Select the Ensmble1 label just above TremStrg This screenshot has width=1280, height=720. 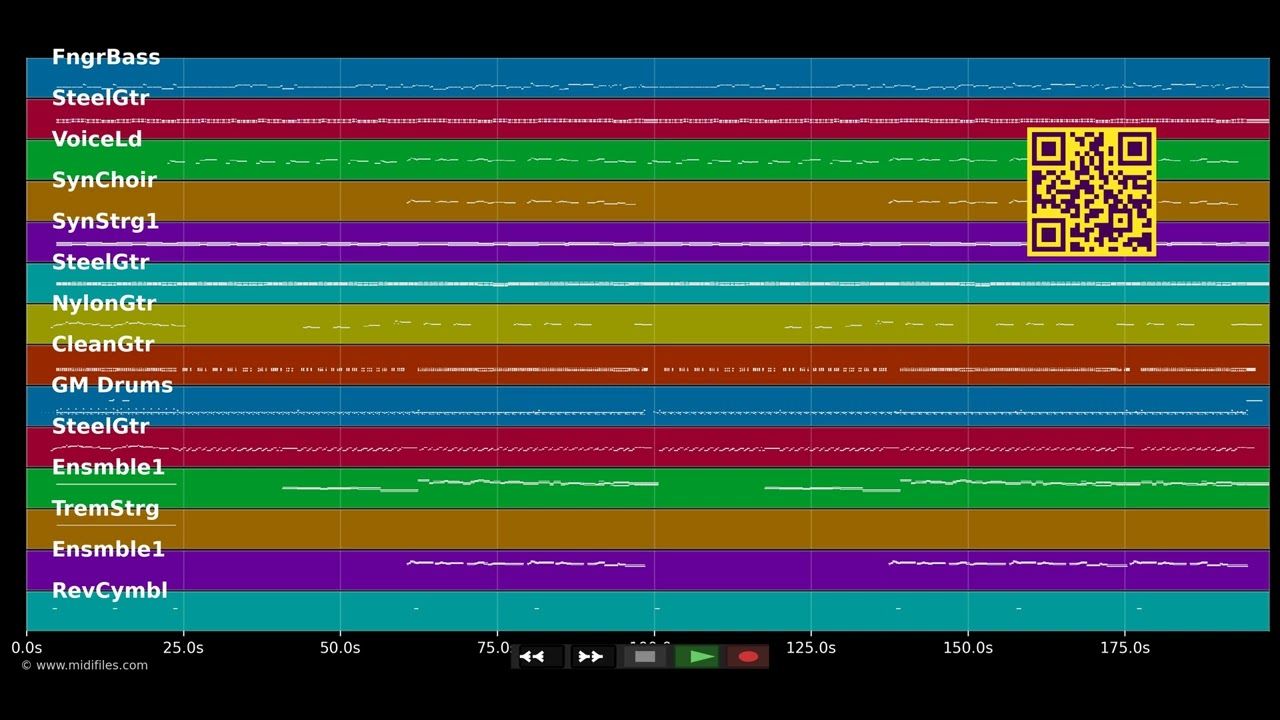tap(108, 467)
